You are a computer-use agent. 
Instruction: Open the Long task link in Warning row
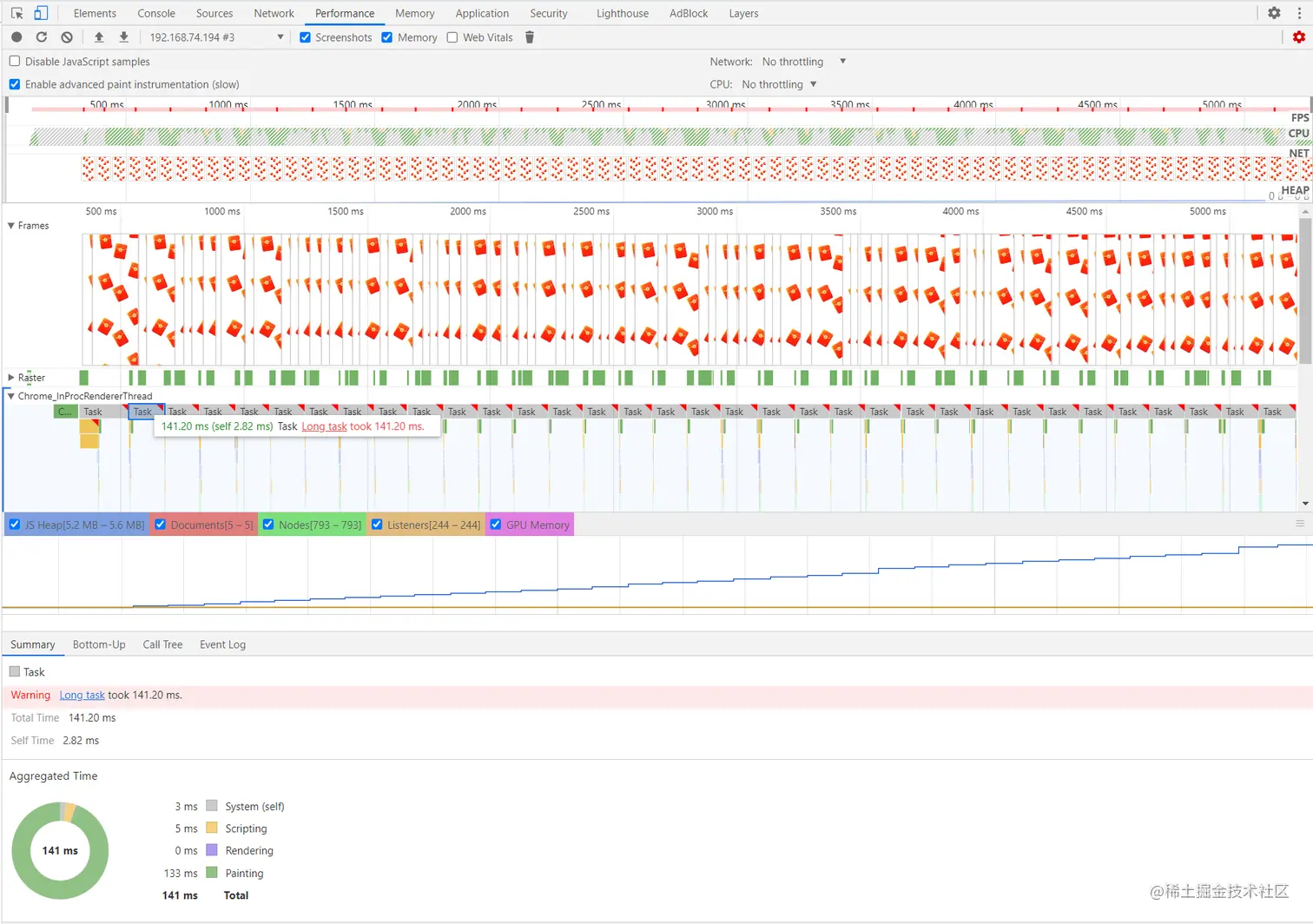[82, 695]
